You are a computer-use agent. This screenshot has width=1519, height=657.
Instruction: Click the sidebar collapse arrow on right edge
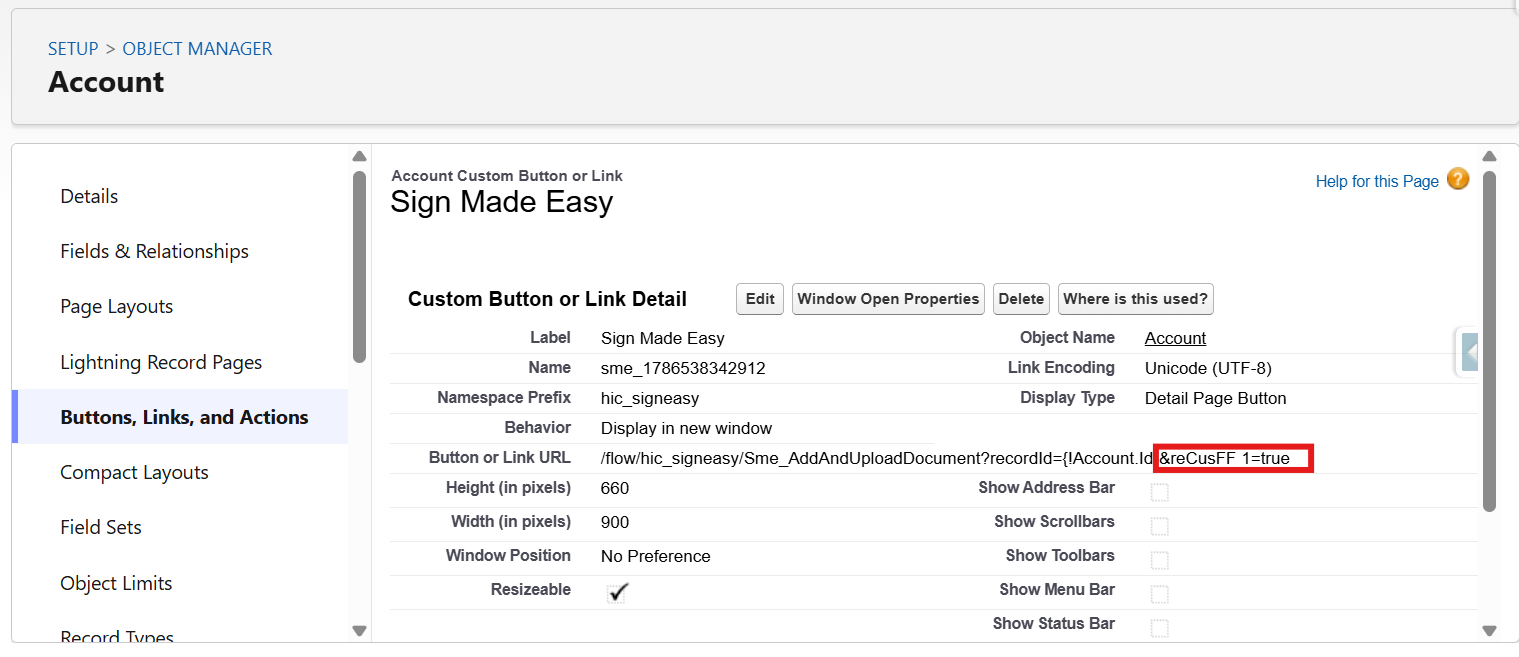pos(1469,352)
